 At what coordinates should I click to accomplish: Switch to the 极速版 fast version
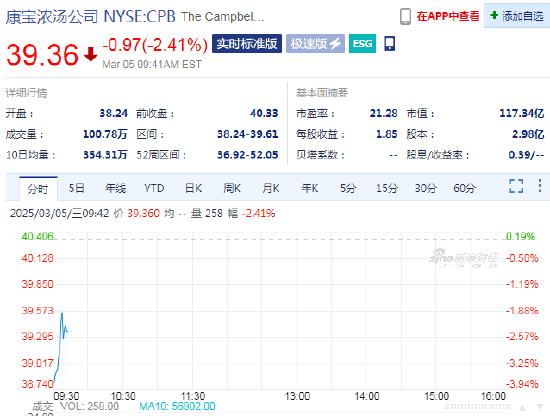pos(315,43)
